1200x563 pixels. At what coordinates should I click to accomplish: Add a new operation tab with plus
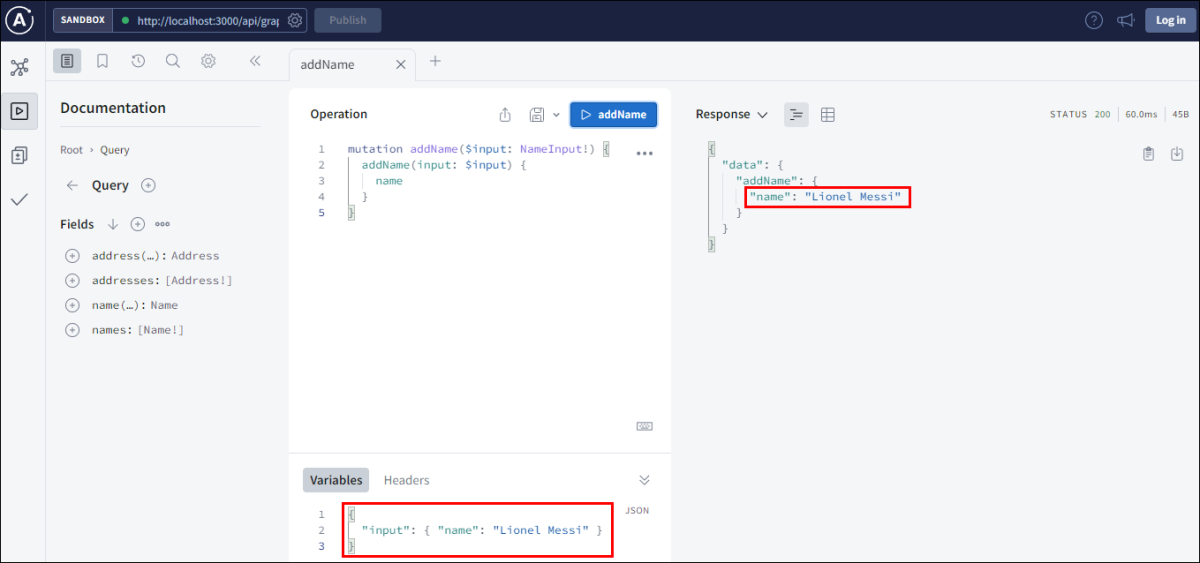(x=435, y=61)
